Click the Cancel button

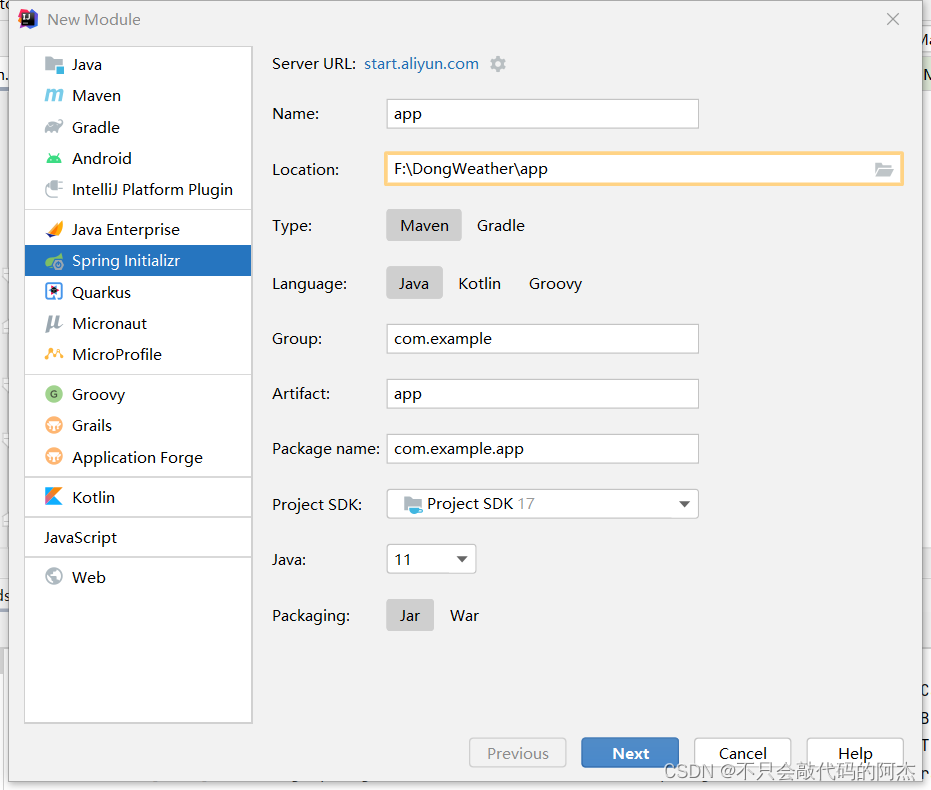coord(742,753)
